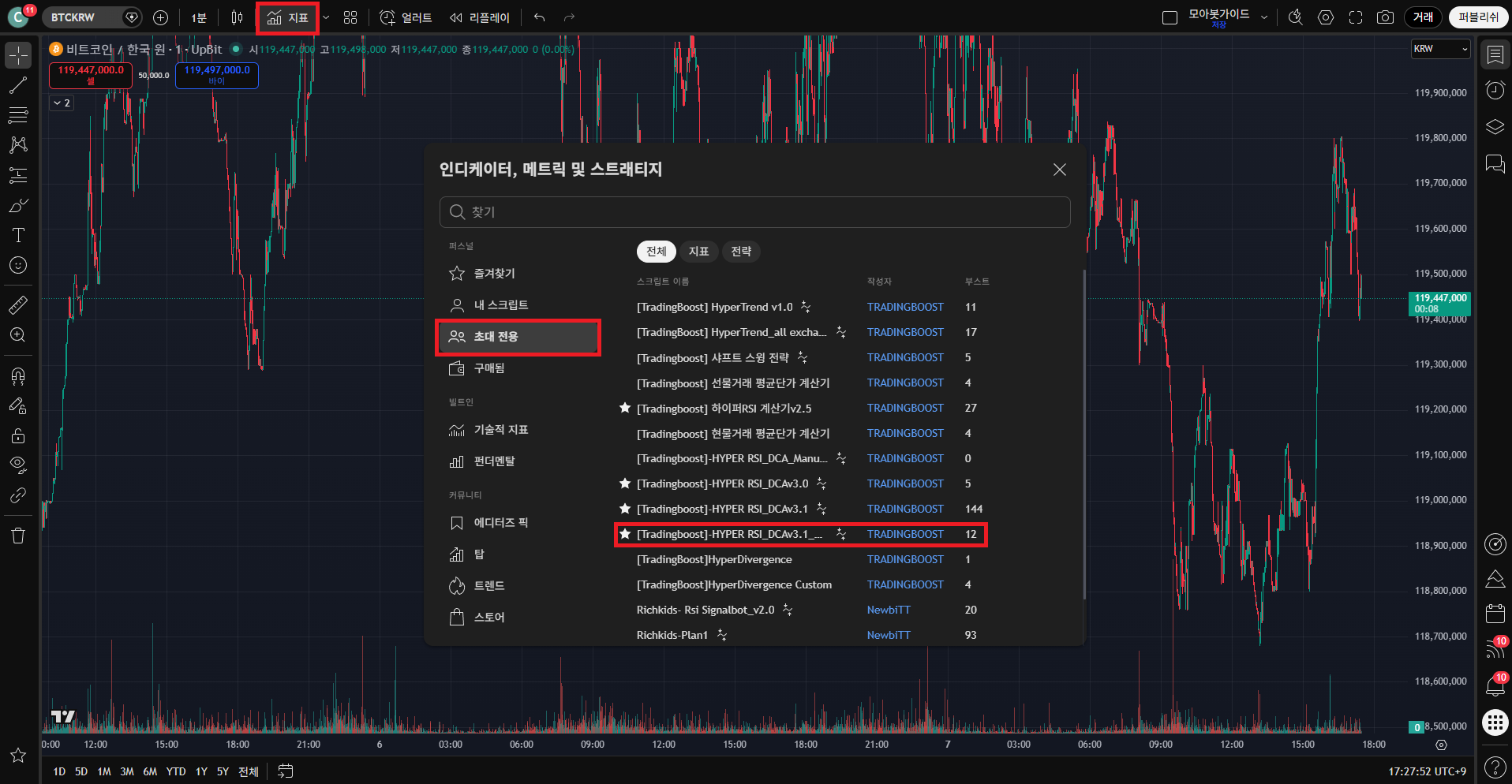The width and height of the screenshot is (1512, 784).
Task: Add symbol with the plus icon
Action: (160, 17)
